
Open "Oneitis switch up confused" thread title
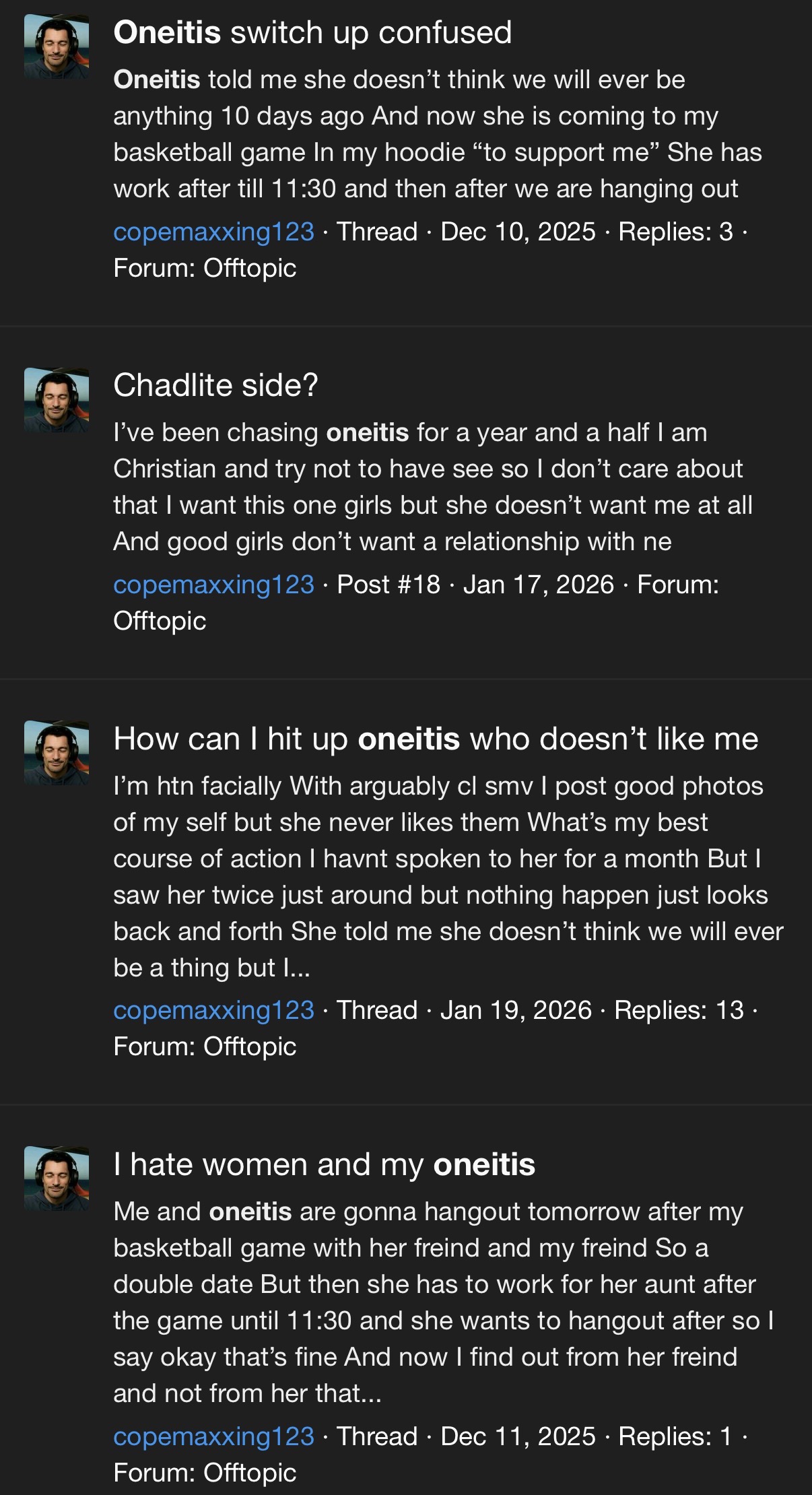coord(312,32)
